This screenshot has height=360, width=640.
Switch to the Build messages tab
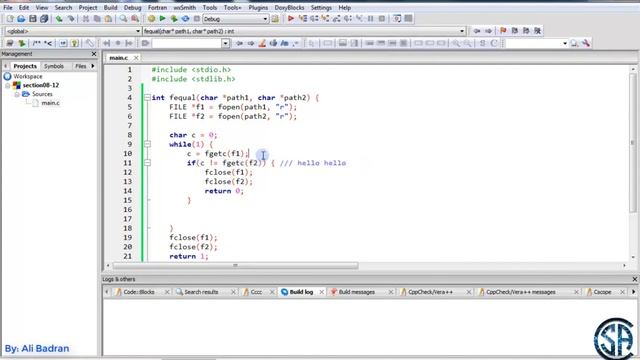[x=356, y=292]
